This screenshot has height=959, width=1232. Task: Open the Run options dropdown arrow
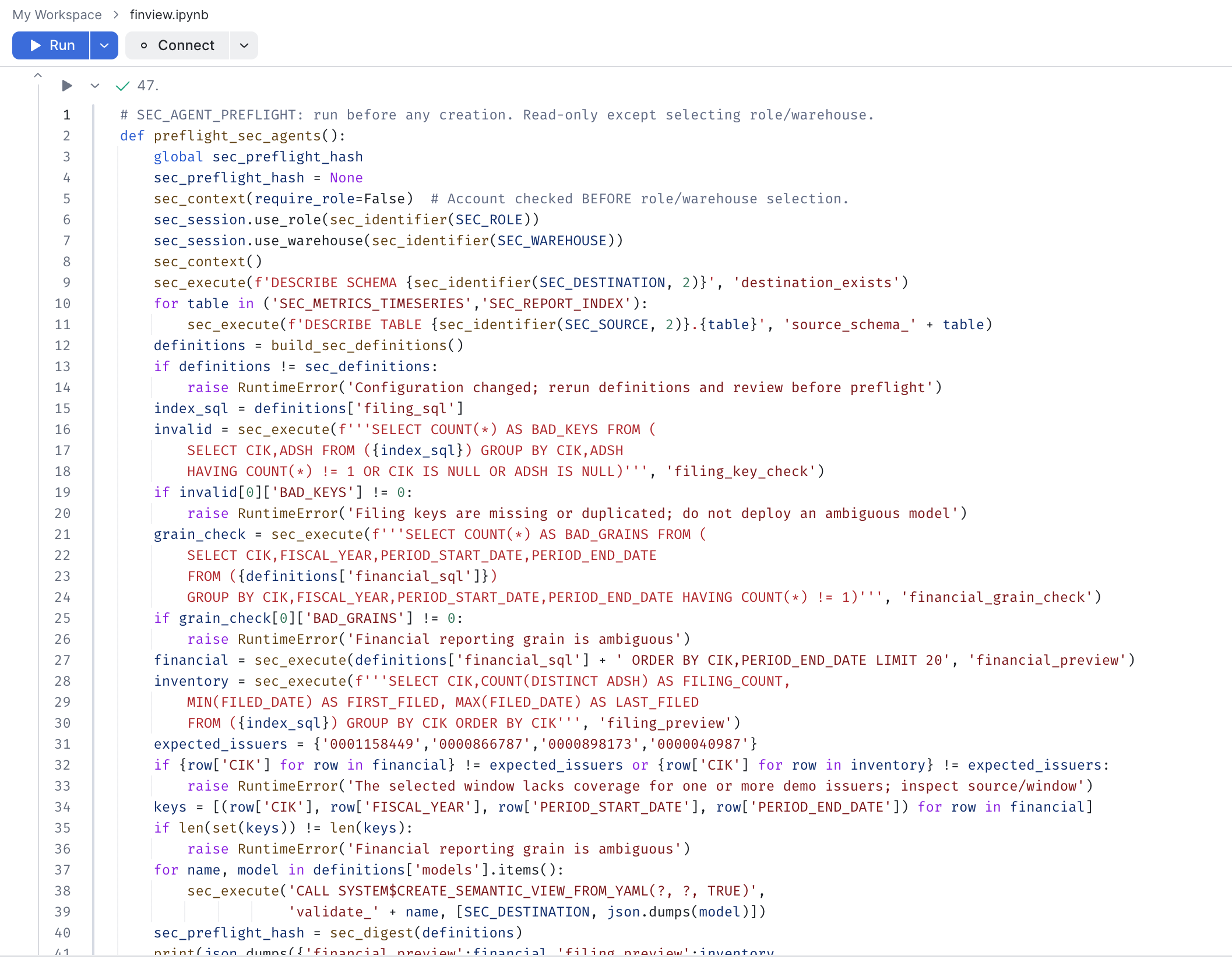[x=104, y=45]
